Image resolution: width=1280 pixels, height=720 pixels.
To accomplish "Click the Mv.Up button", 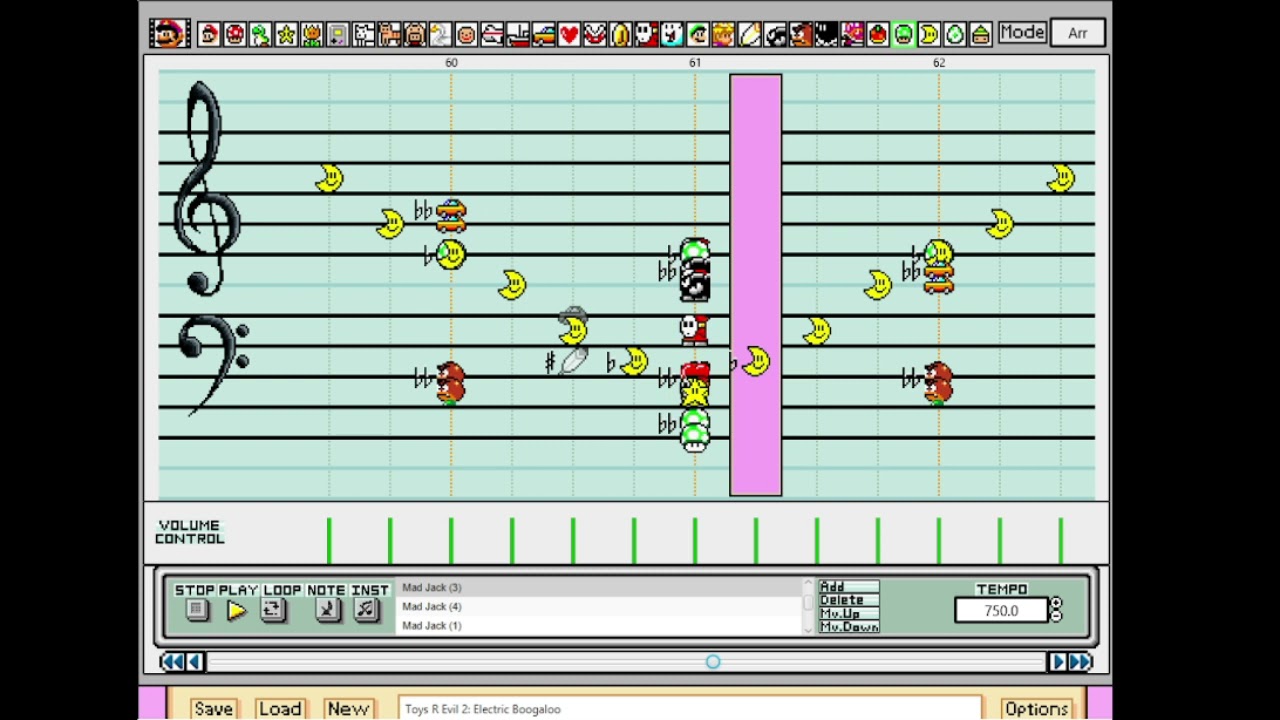I will 849,613.
